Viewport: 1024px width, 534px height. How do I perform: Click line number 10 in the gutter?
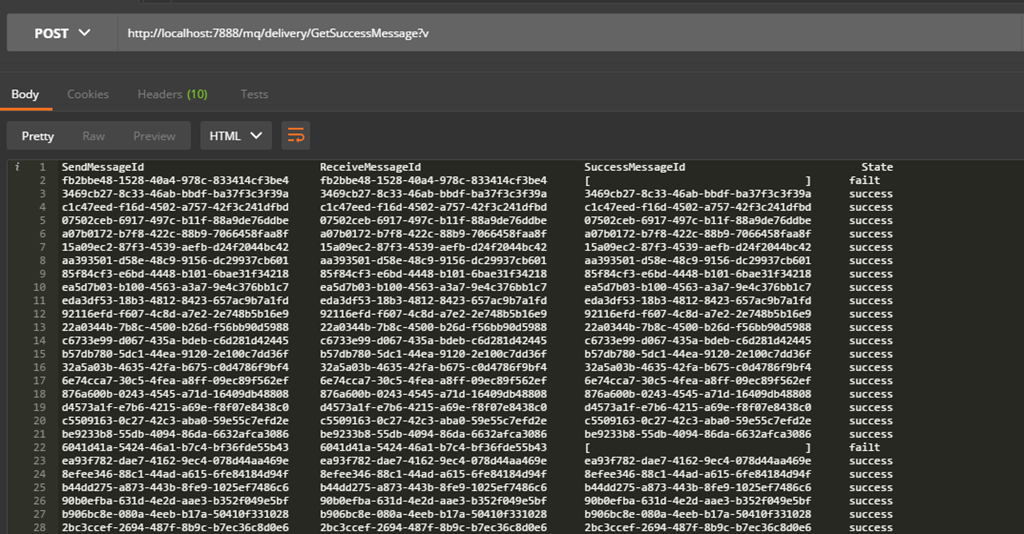click(39, 287)
